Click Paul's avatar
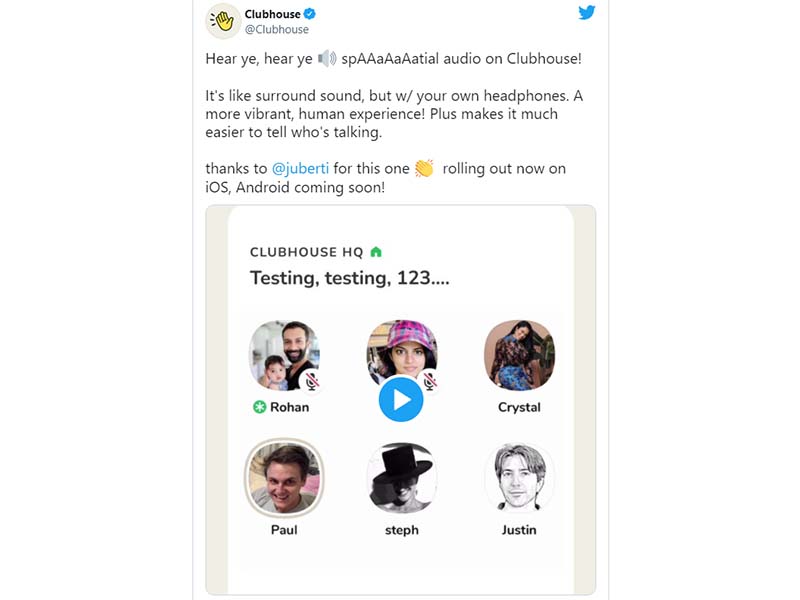Screen dimensions: 800x600 click(284, 477)
